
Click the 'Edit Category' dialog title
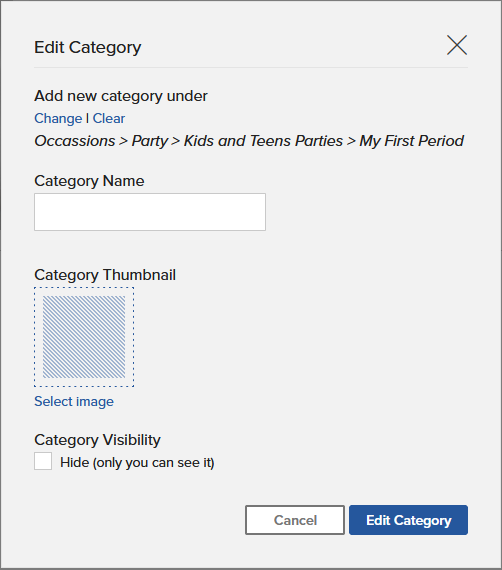tap(88, 47)
